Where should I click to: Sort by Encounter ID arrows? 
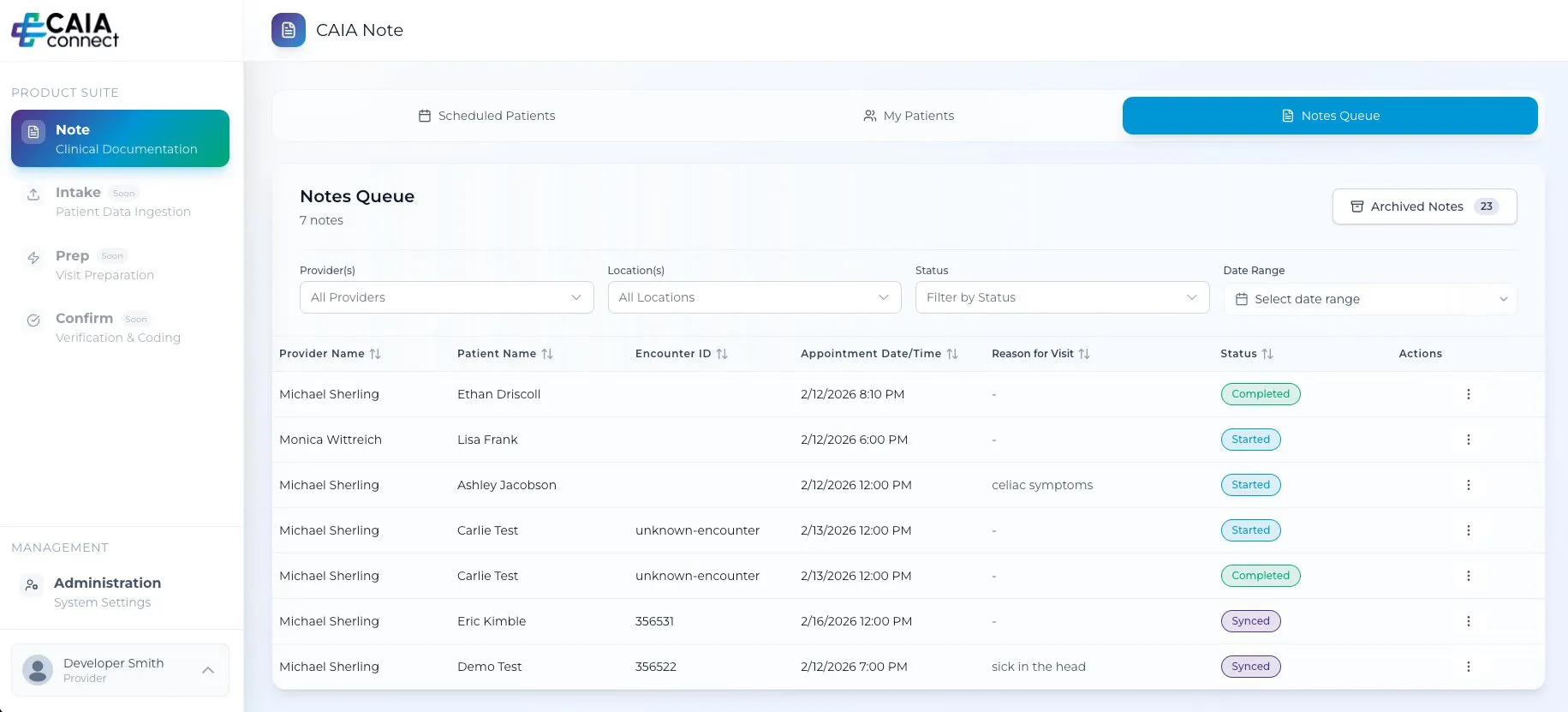click(722, 354)
